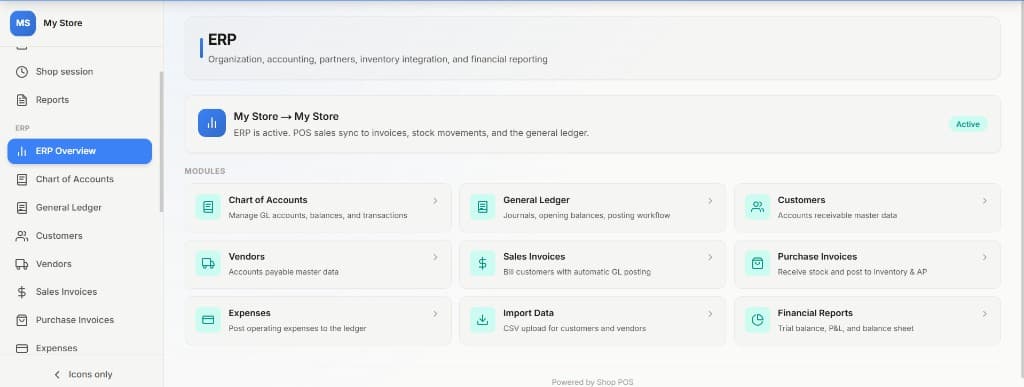This screenshot has height=387, width=1024.
Task: Open Vendors card chevron
Action: pyautogui.click(x=435, y=257)
